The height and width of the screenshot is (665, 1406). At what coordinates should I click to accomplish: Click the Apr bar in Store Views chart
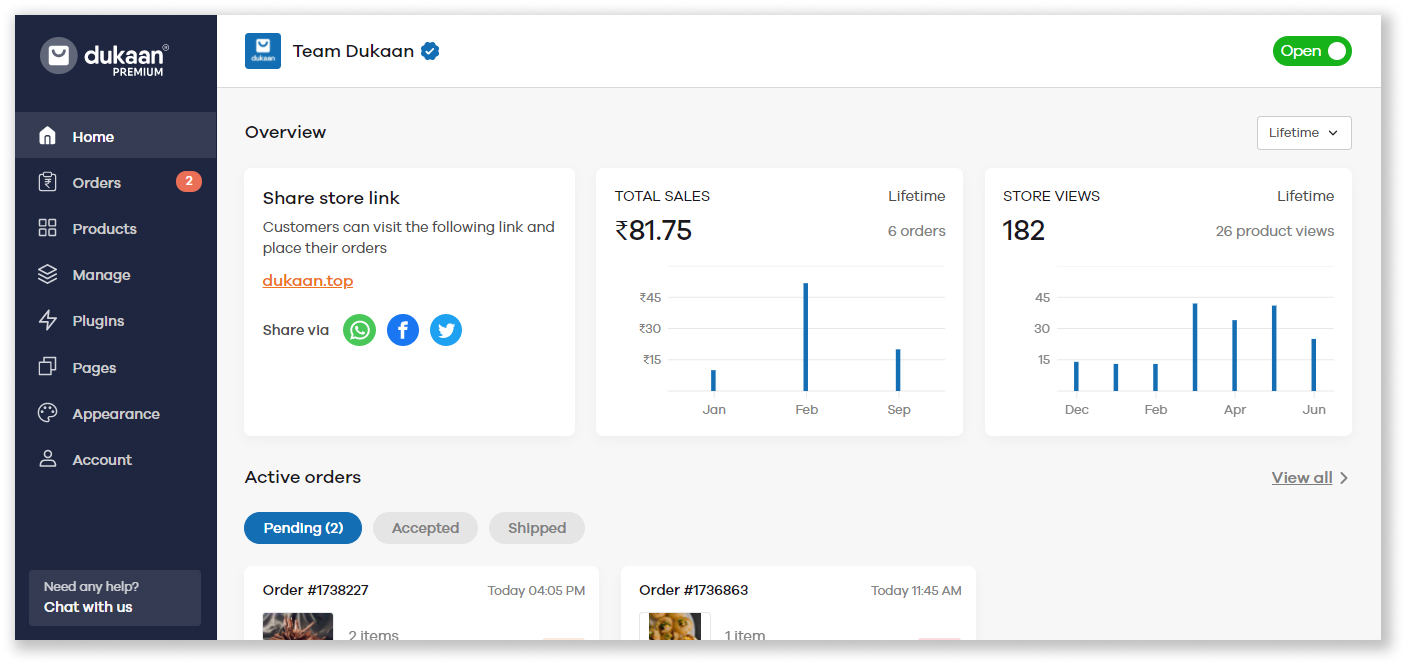point(1235,355)
